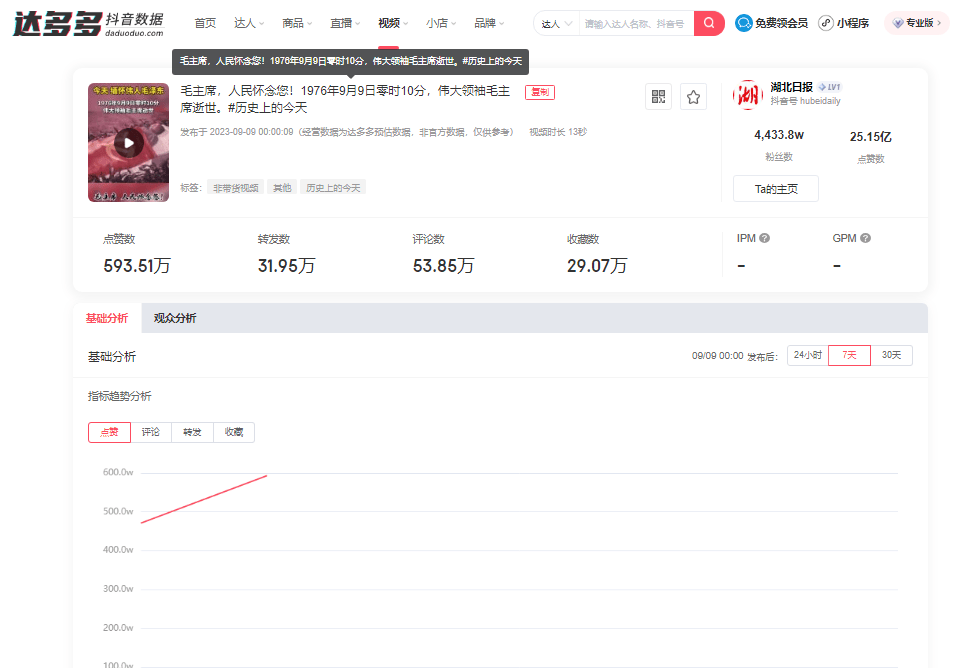Switch the chart to 收藏 data
962x668 pixels.
233,432
